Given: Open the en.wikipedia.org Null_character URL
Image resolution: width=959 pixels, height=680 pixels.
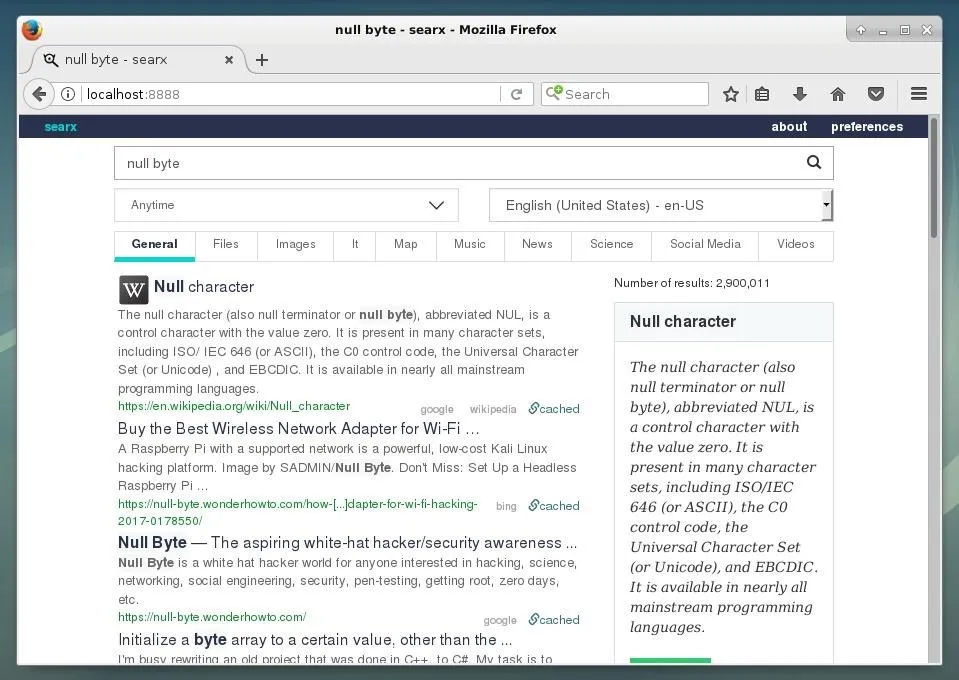Looking at the screenshot, I should click(x=234, y=406).
